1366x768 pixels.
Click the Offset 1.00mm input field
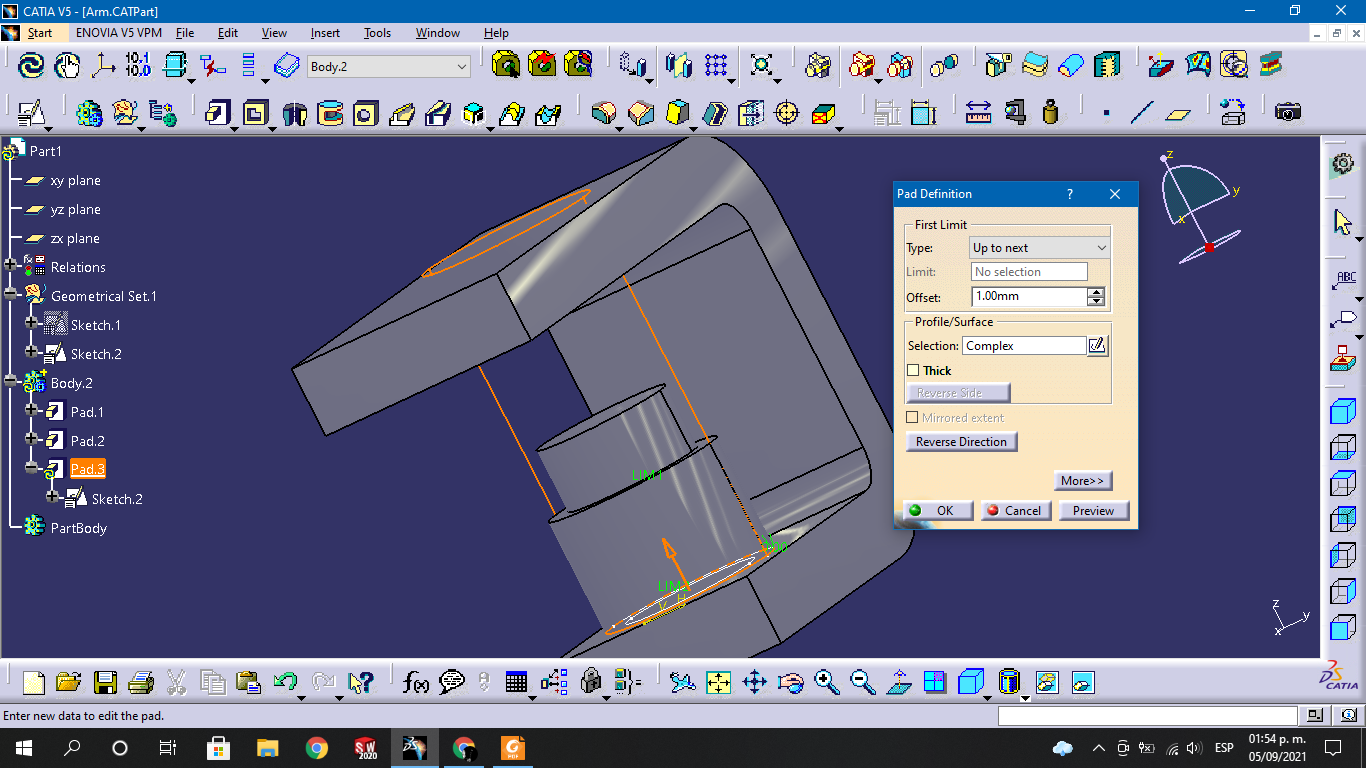click(x=1028, y=297)
